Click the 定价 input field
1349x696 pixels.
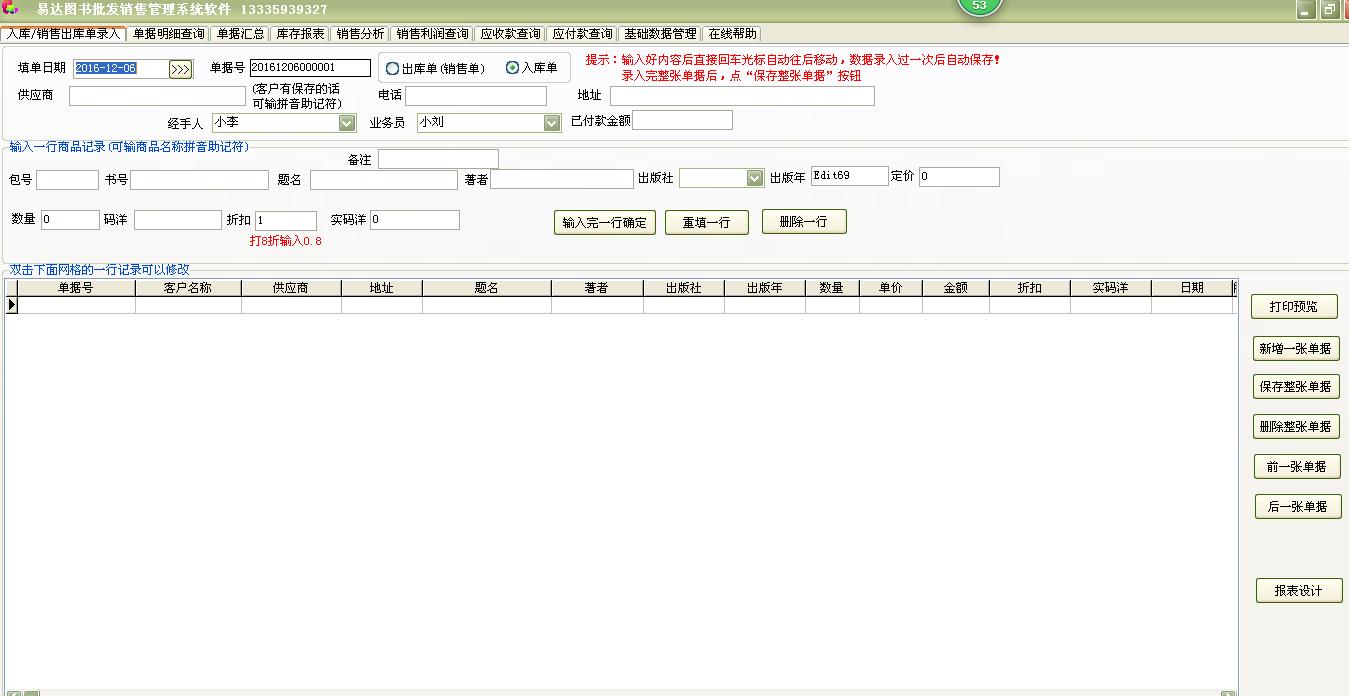pos(959,177)
